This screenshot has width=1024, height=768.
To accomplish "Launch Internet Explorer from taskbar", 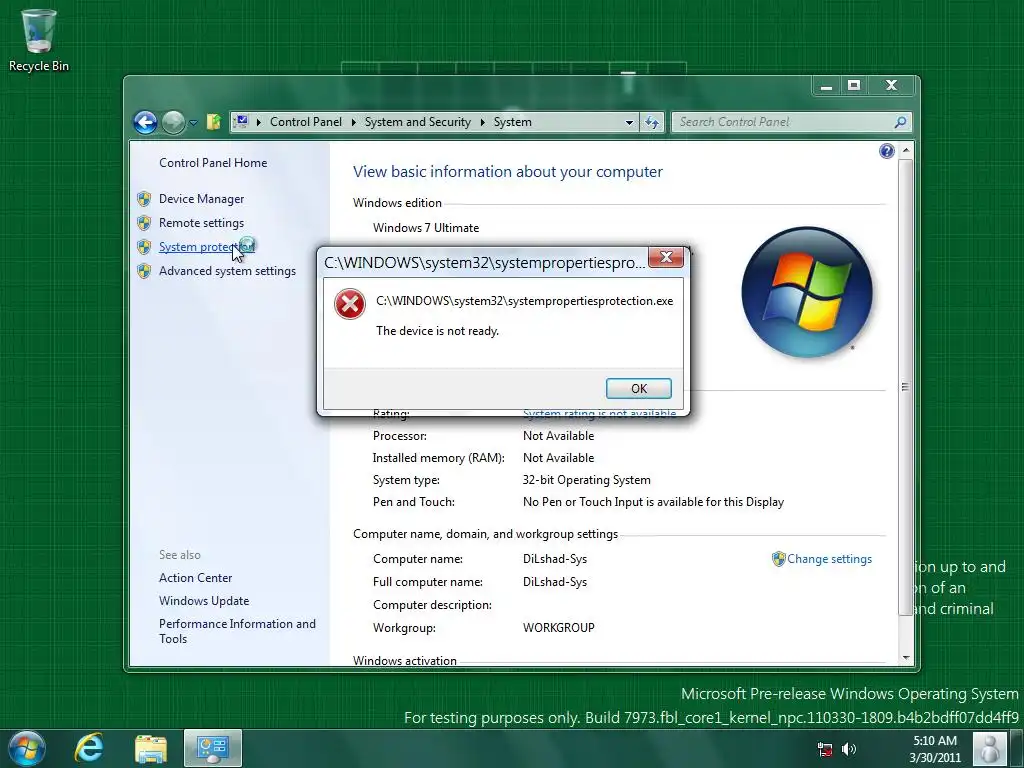I will (x=89, y=748).
